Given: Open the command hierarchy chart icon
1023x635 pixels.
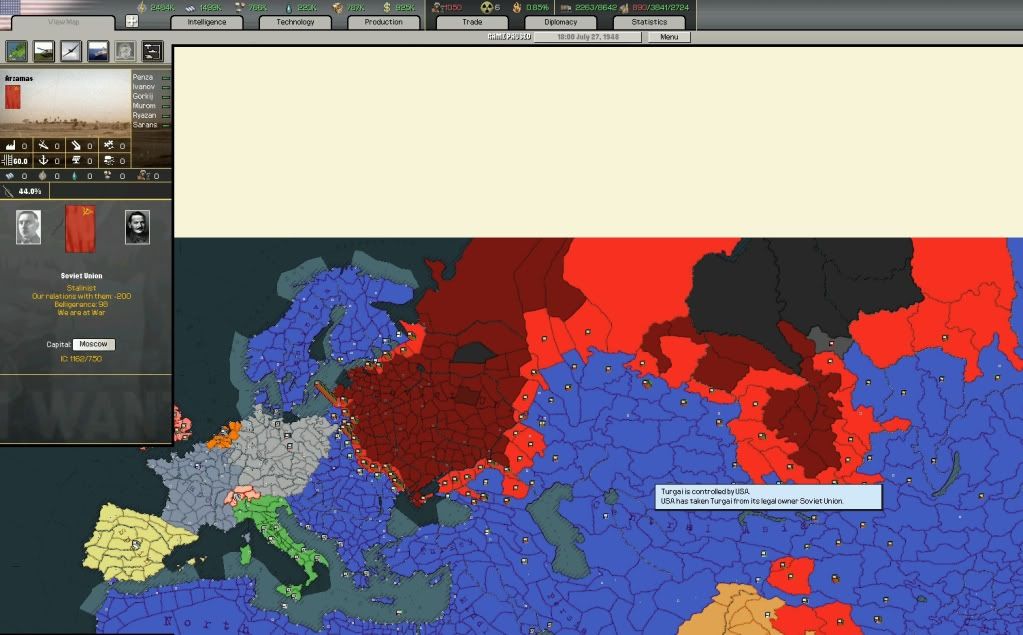Looking at the screenshot, I should click(x=152, y=50).
